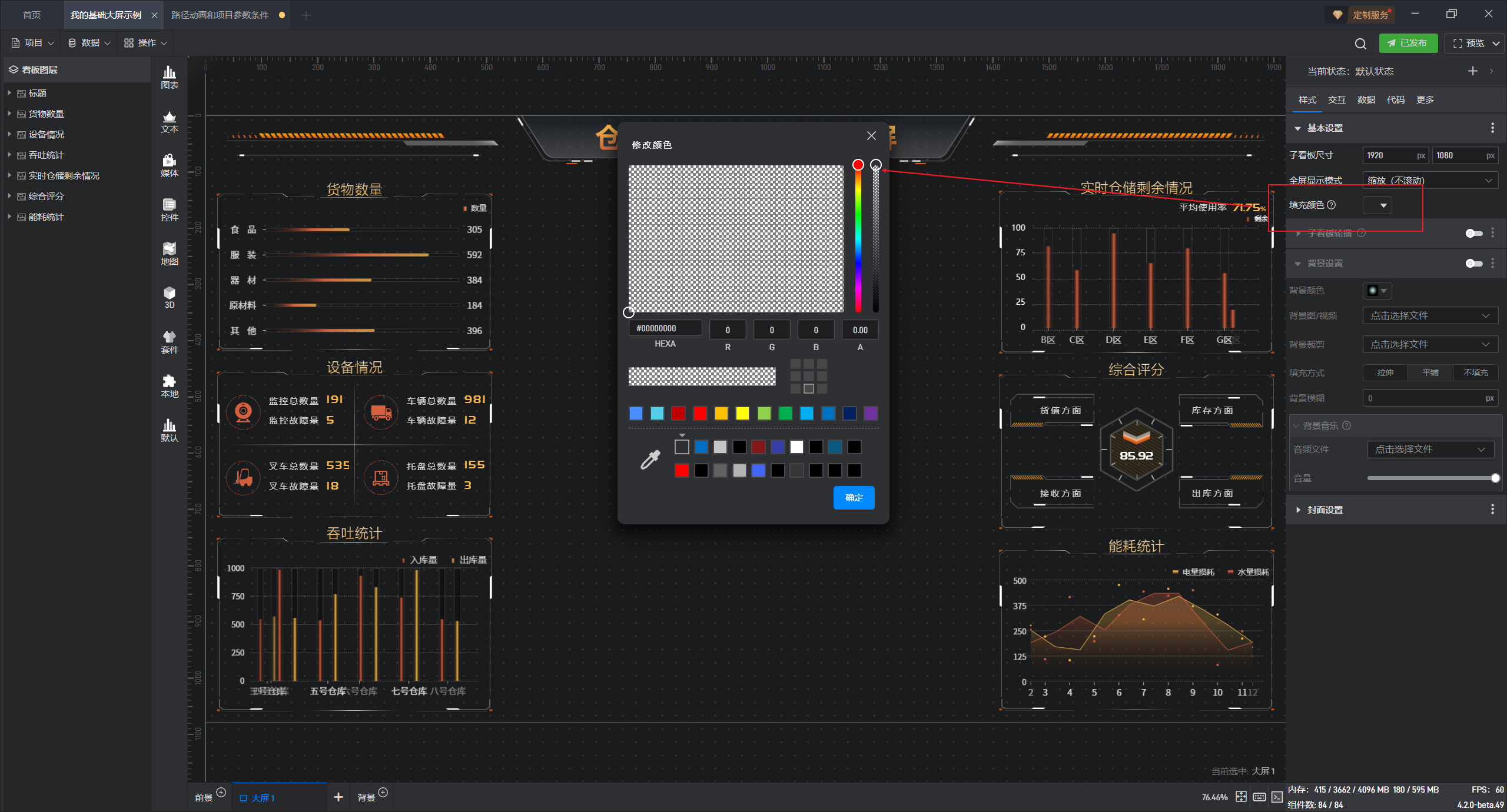Image resolution: width=1507 pixels, height=812 pixels.
Task: Enable the 背景设置 toggle switch
Action: [1473, 264]
